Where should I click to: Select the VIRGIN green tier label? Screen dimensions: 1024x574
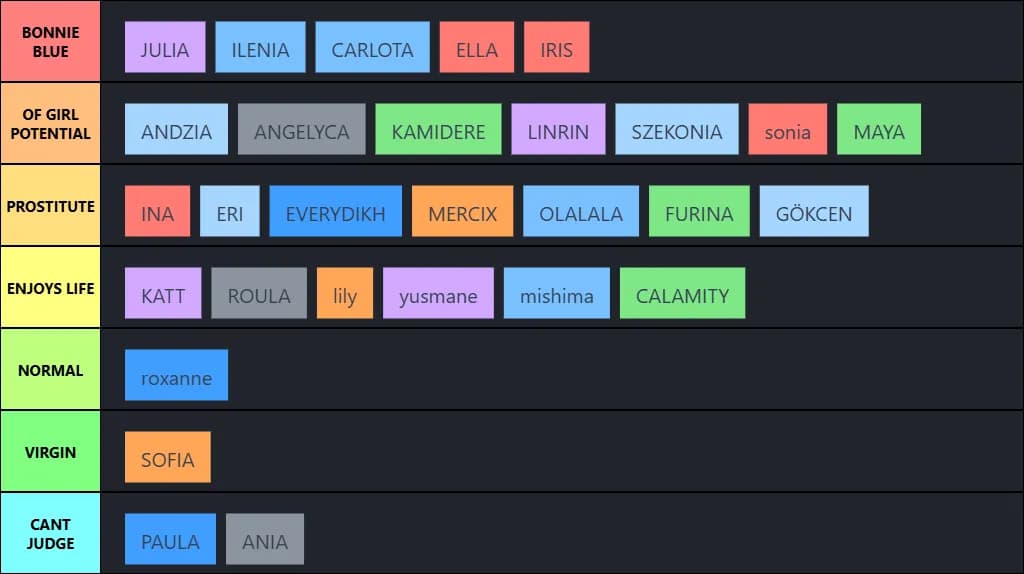coord(50,451)
